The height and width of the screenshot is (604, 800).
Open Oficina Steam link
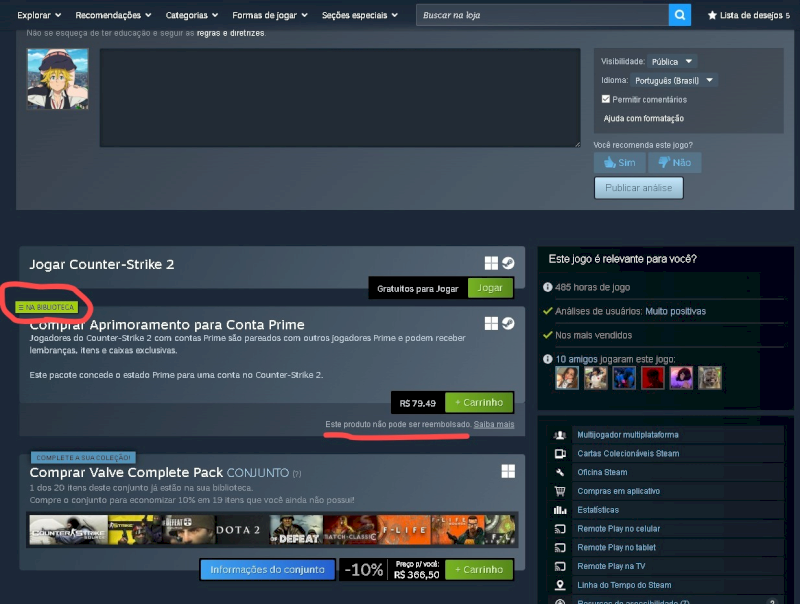[x=602, y=472]
